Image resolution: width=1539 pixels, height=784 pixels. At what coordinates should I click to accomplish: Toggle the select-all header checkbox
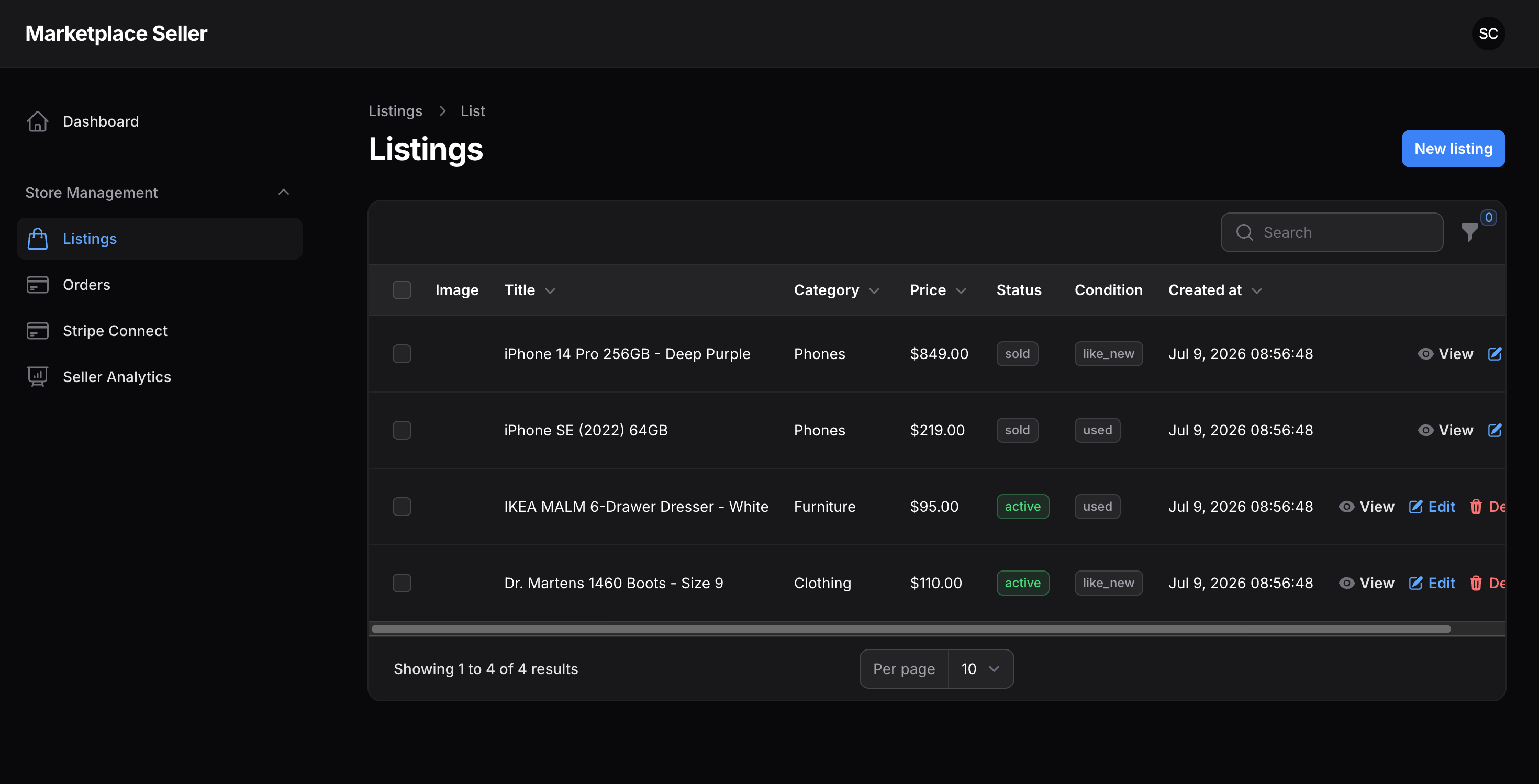pos(402,289)
